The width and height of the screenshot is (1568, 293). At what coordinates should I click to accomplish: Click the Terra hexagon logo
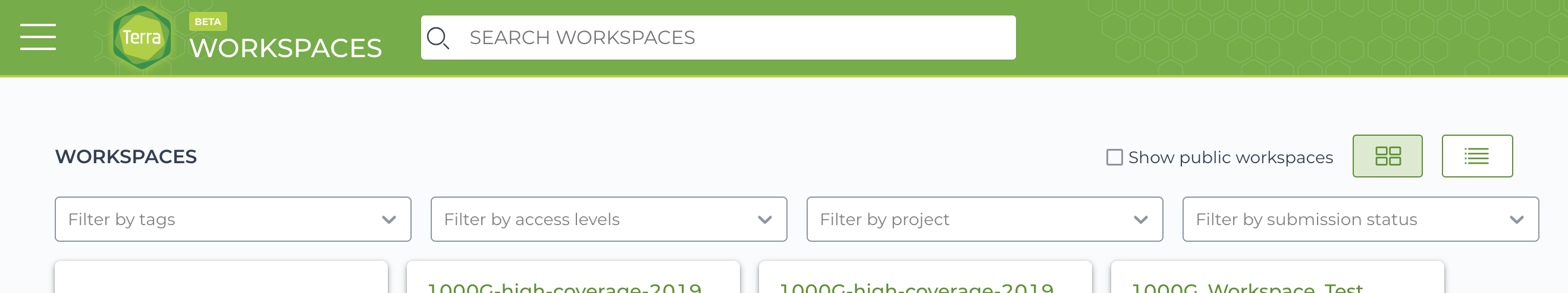(x=142, y=37)
